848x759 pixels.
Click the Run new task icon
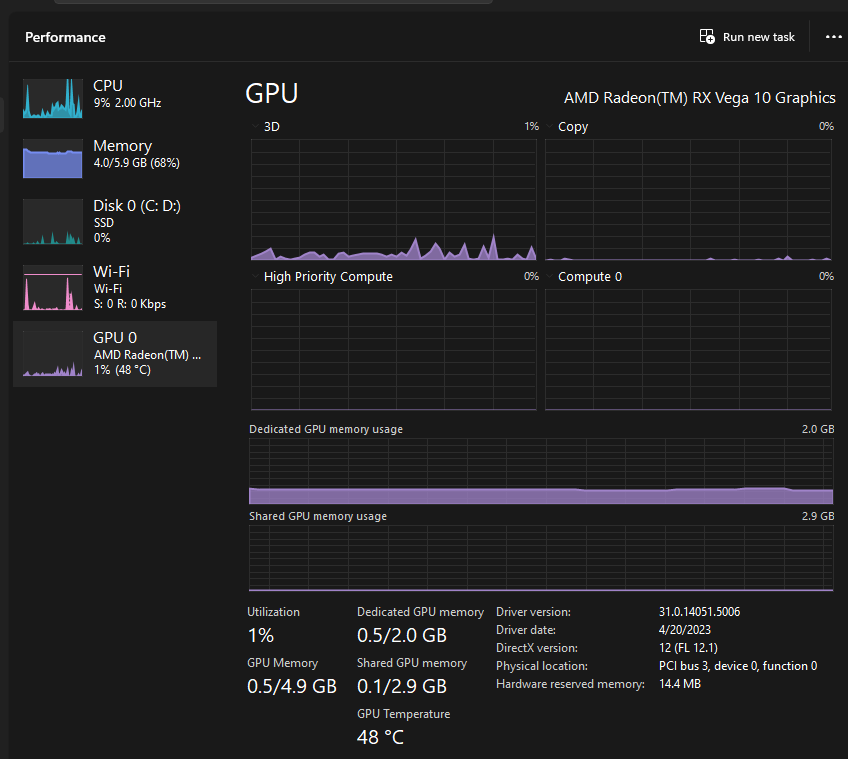coord(707,37)
